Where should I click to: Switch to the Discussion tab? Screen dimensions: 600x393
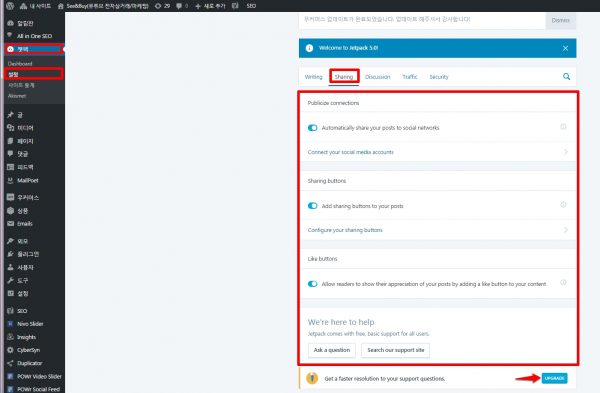(x=378, y=77)
